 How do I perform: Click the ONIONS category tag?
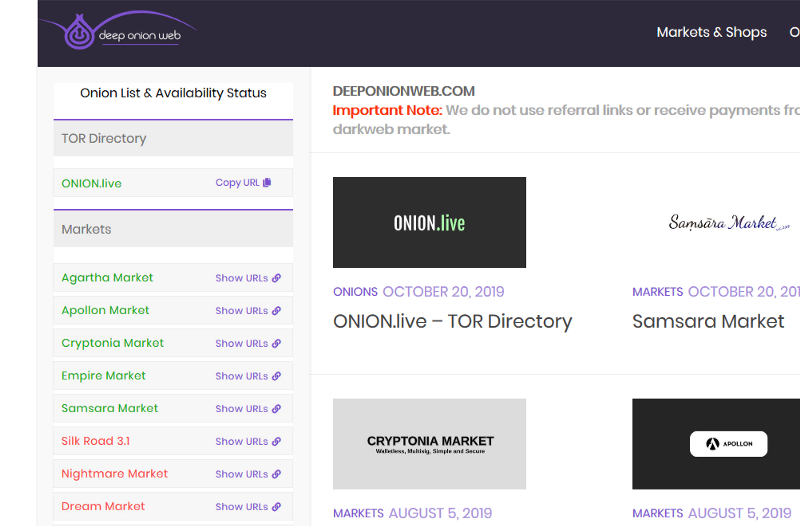coord(355,292)
